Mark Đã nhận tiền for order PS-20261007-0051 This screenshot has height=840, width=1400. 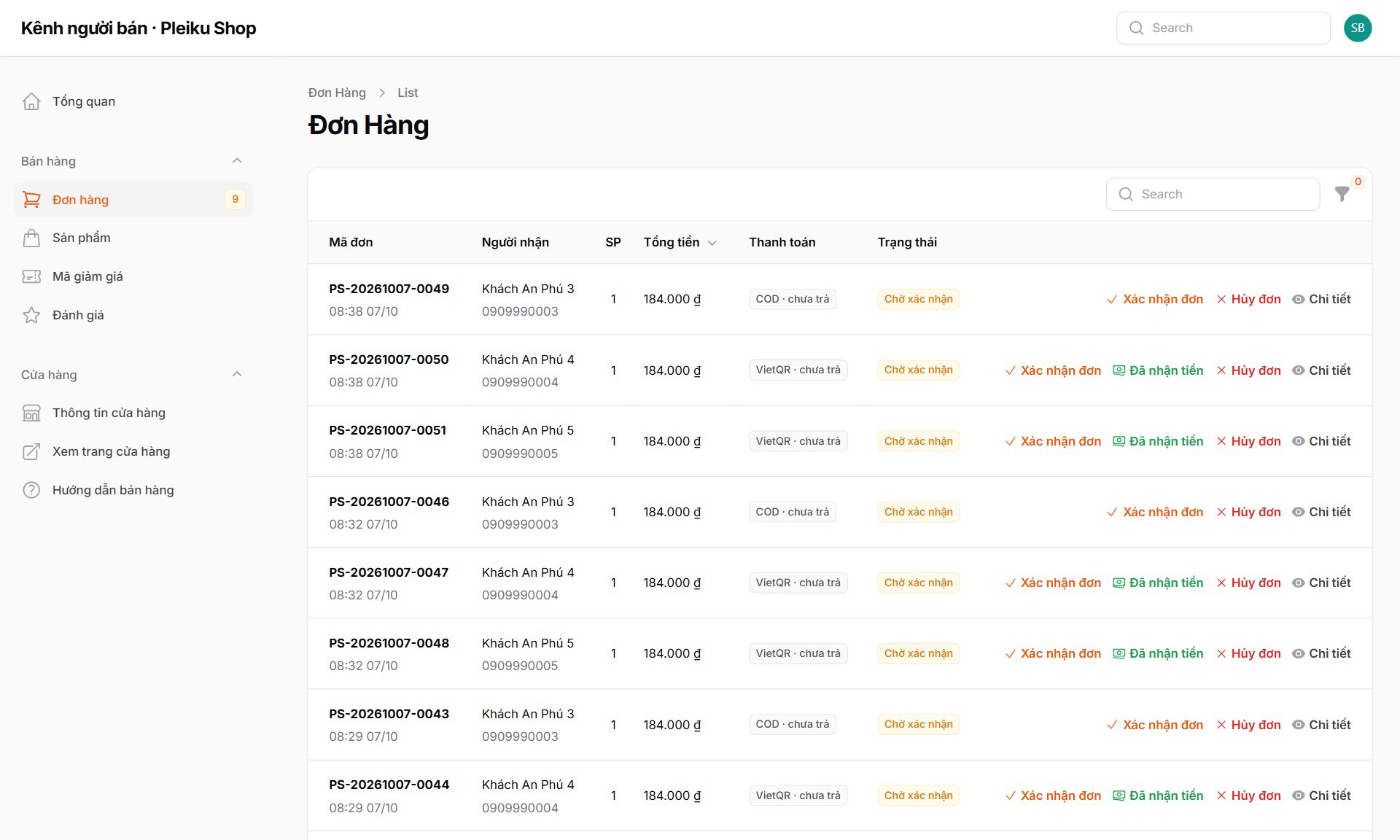[x=1158, y=441]
